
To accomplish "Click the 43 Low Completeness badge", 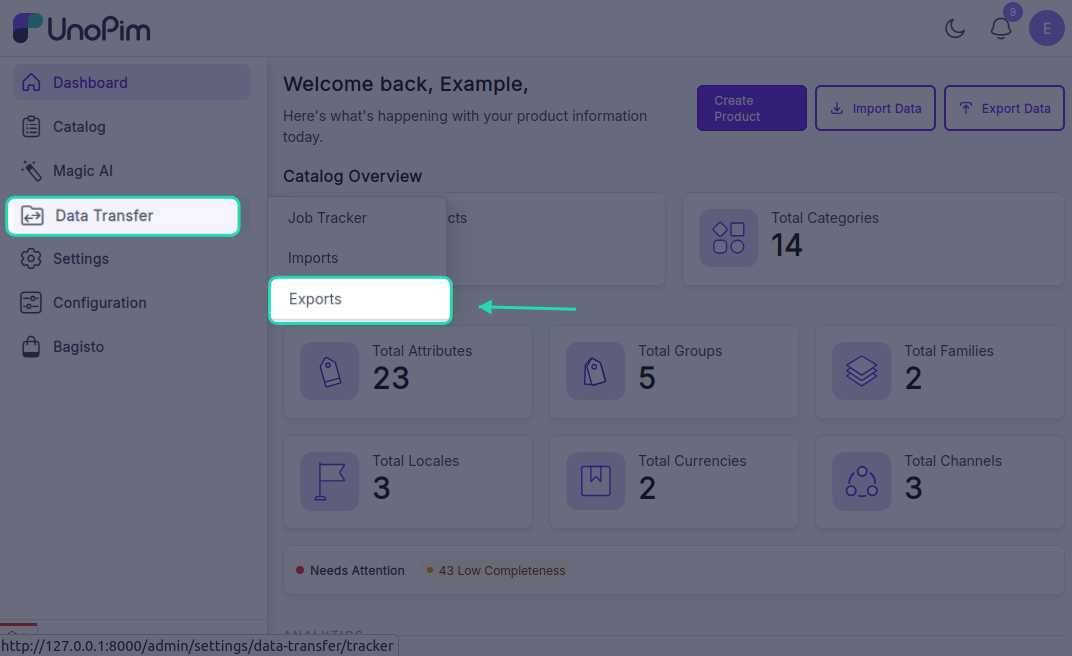I will point(496,571).
